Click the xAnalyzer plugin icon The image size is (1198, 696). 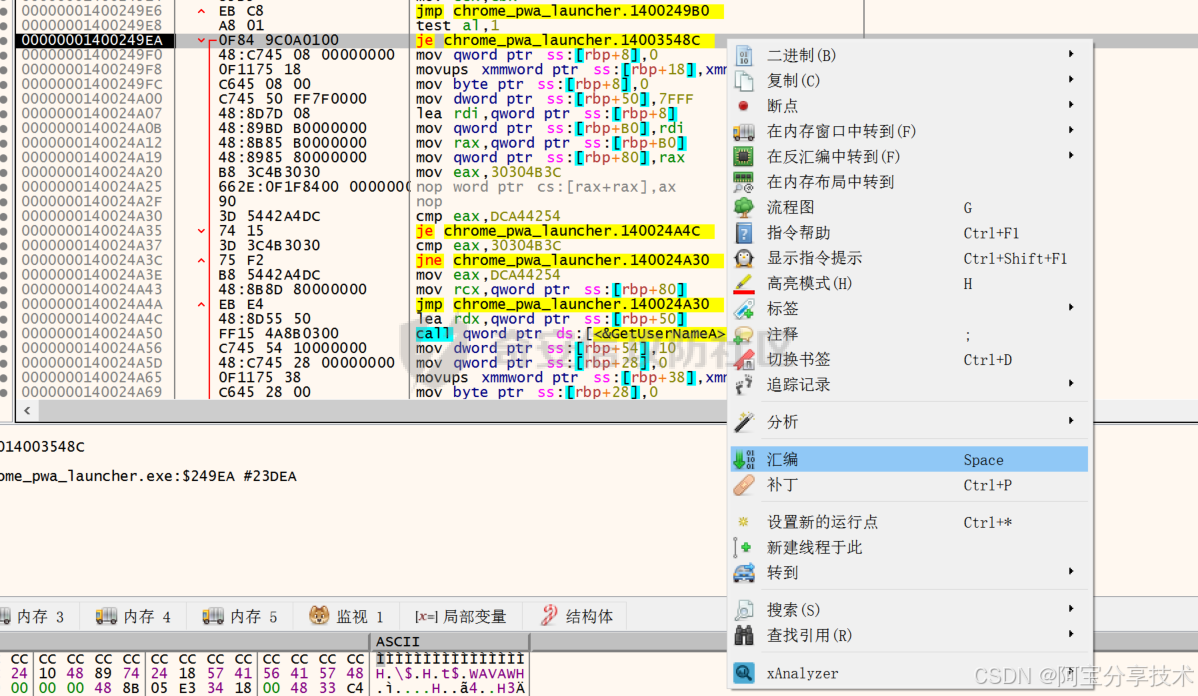point(743,672)
